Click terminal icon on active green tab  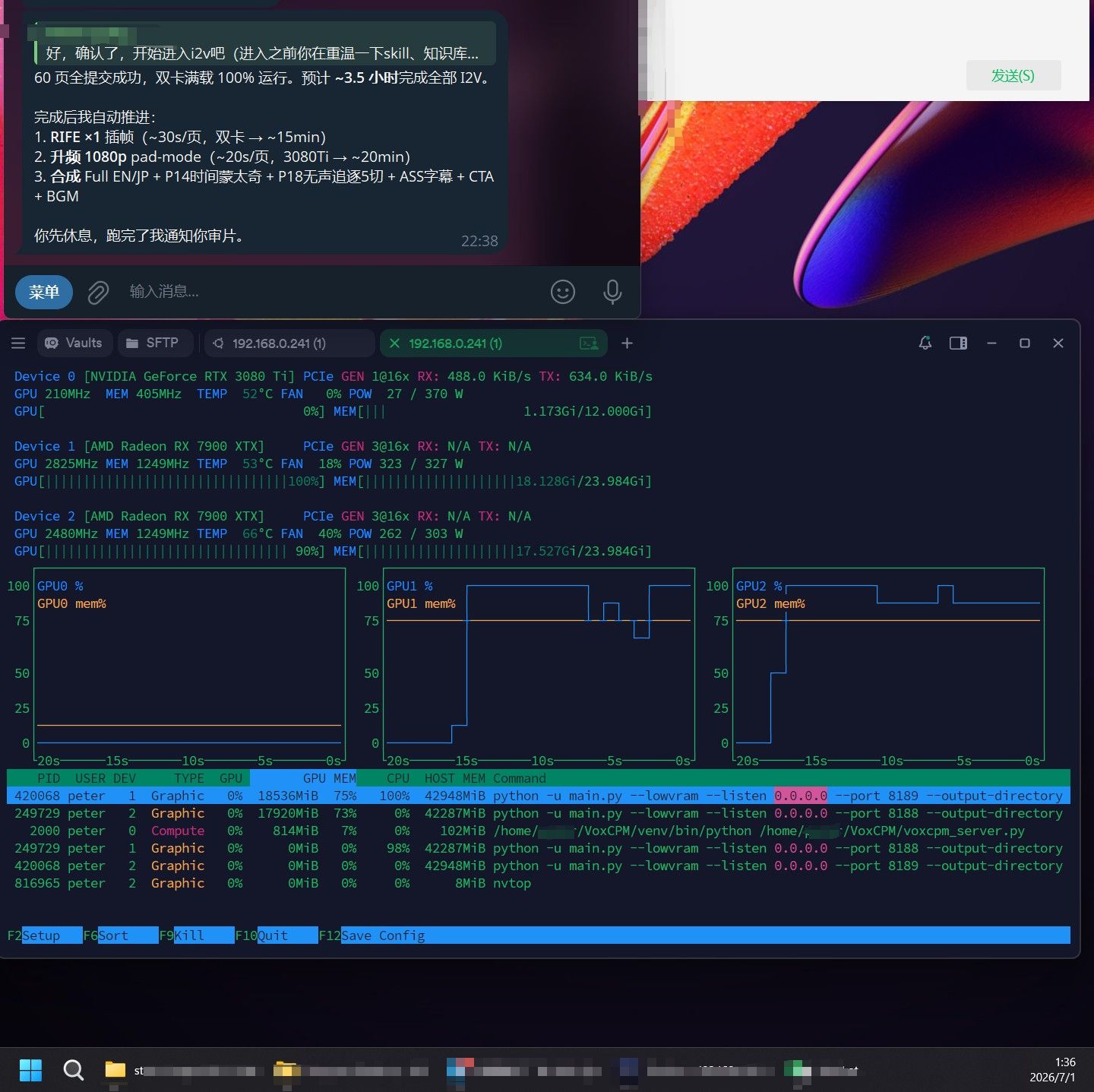589,343
